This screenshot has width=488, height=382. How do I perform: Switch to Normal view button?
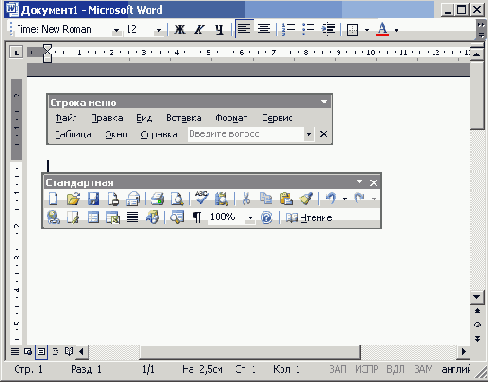coord(15,351)
